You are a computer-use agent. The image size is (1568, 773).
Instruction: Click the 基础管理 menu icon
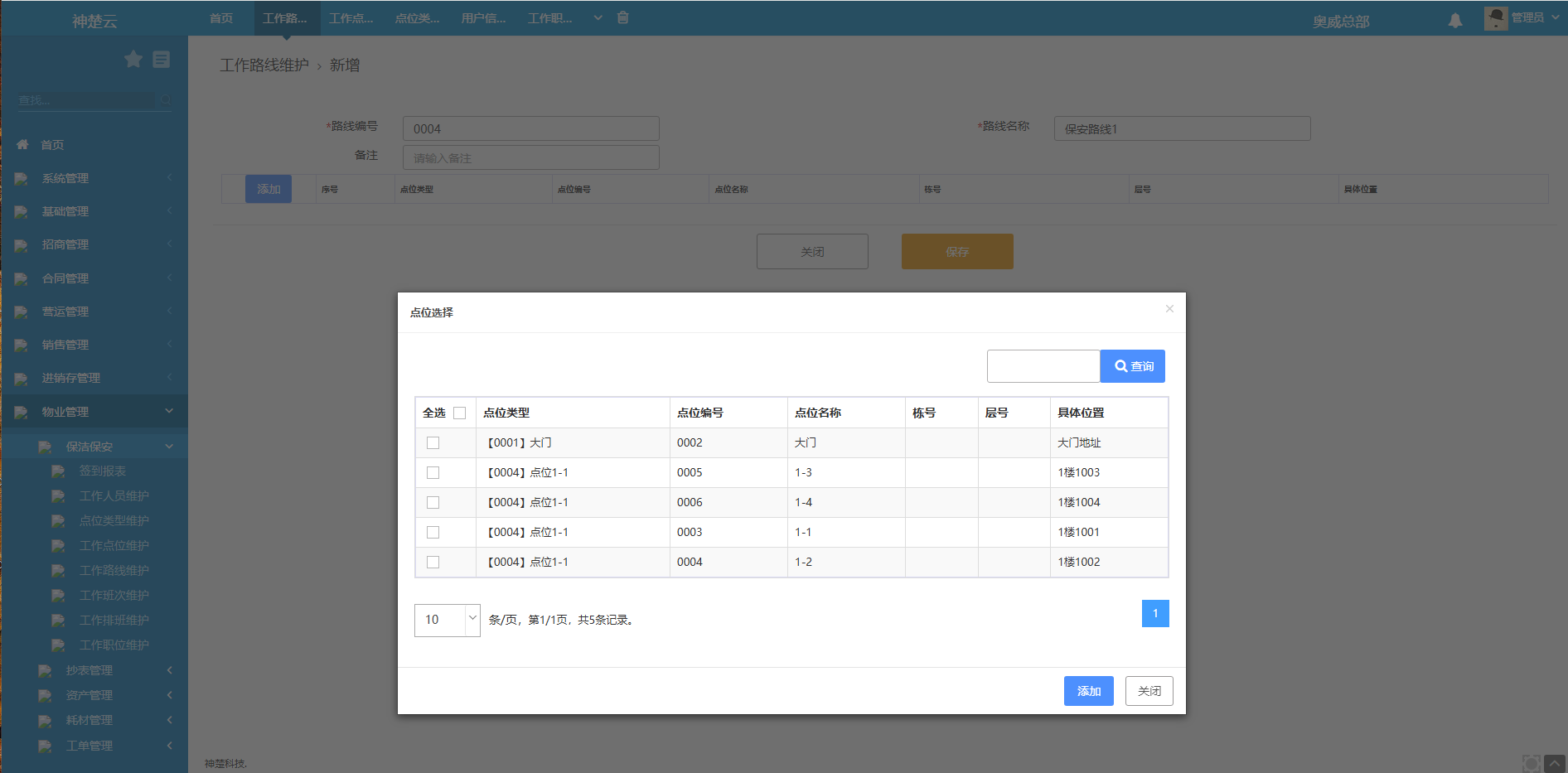click(22, 211)
